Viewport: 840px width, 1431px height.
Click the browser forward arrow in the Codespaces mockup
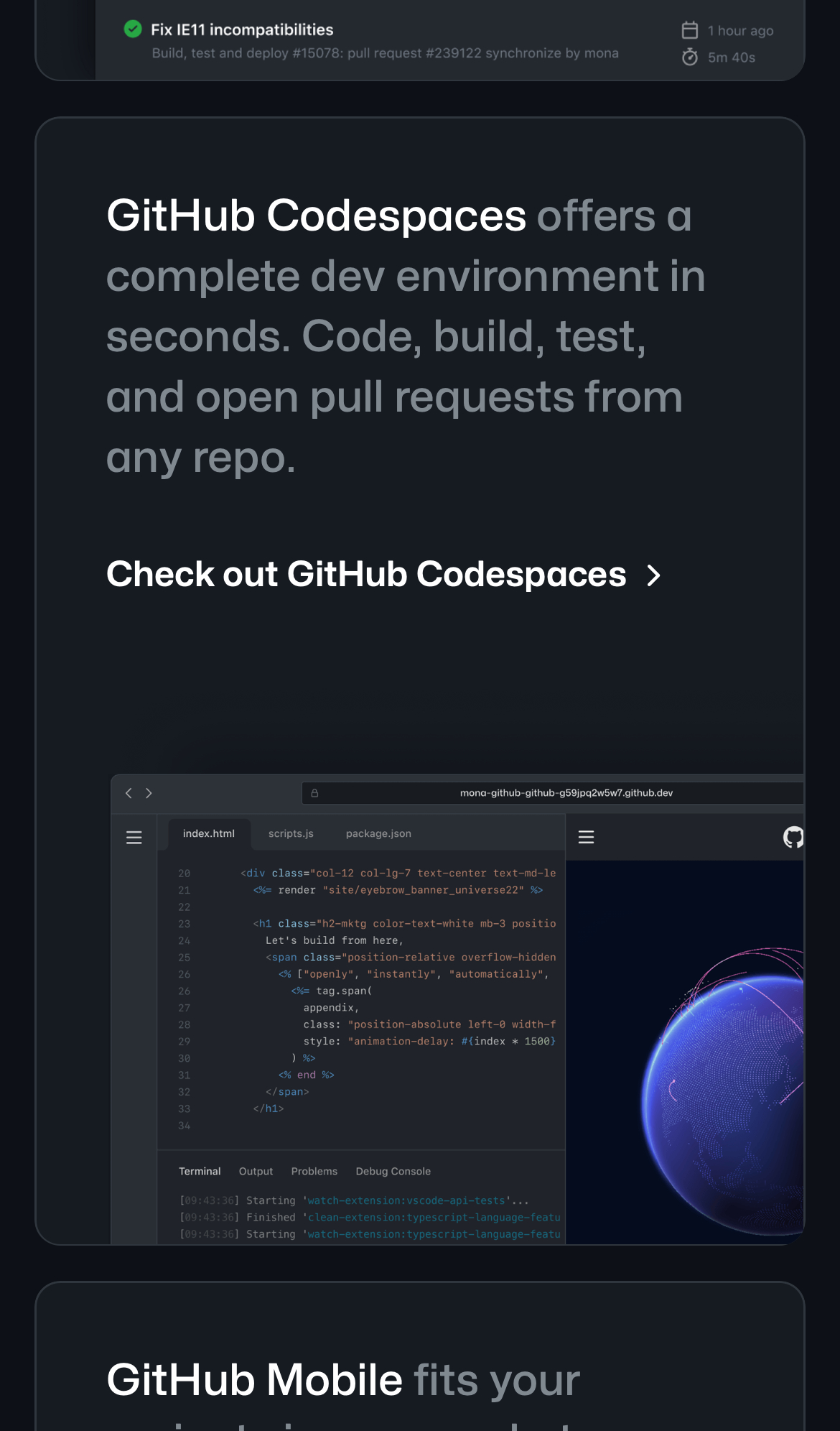point(149,793)
